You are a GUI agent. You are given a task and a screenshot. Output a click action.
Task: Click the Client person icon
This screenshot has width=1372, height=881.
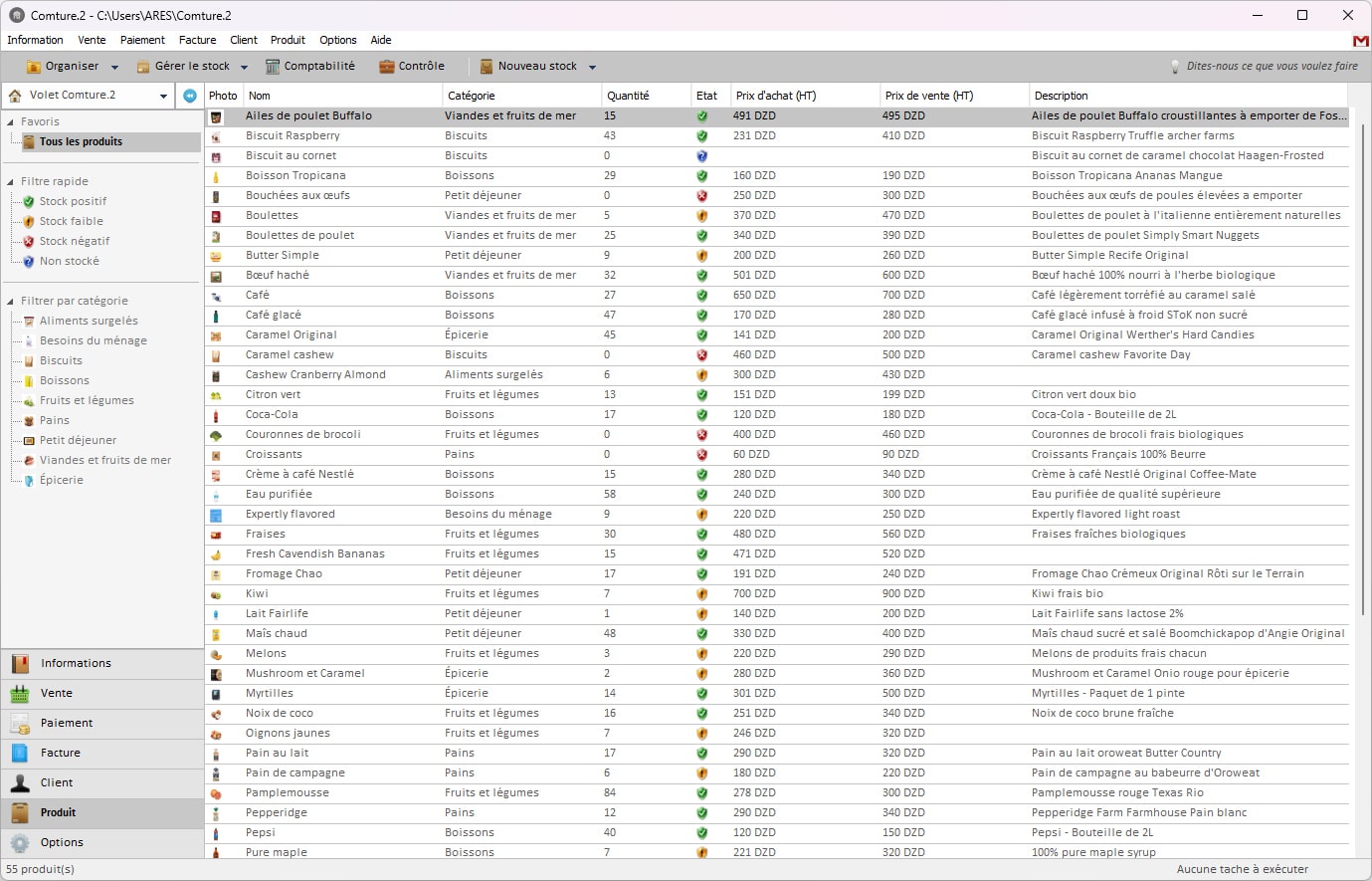pyautogui.click(x=20, y=783)
